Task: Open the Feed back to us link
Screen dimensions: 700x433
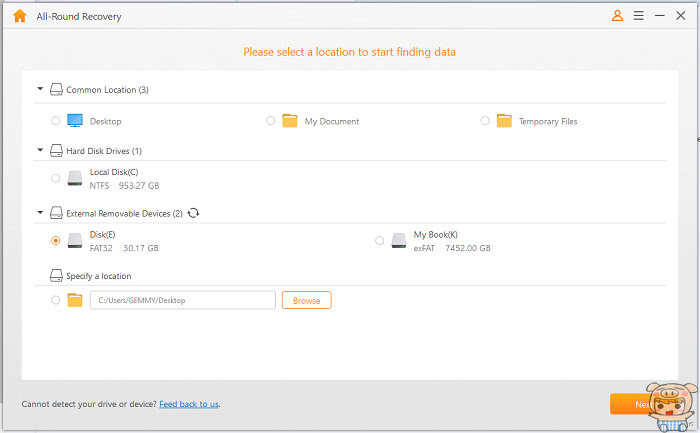Action: tap(189, 404)
